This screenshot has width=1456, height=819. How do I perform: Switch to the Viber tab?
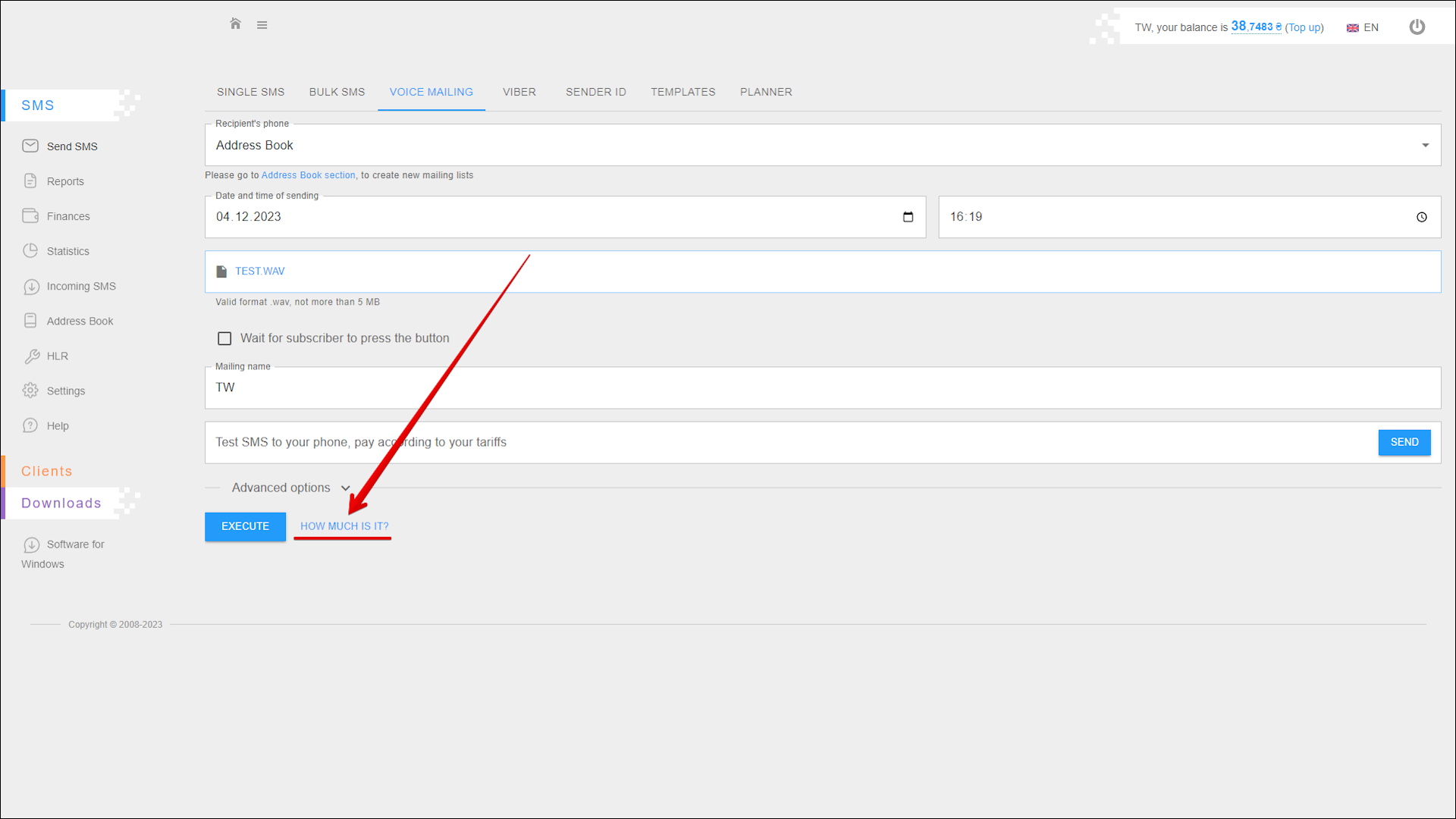tap(519, 92)
